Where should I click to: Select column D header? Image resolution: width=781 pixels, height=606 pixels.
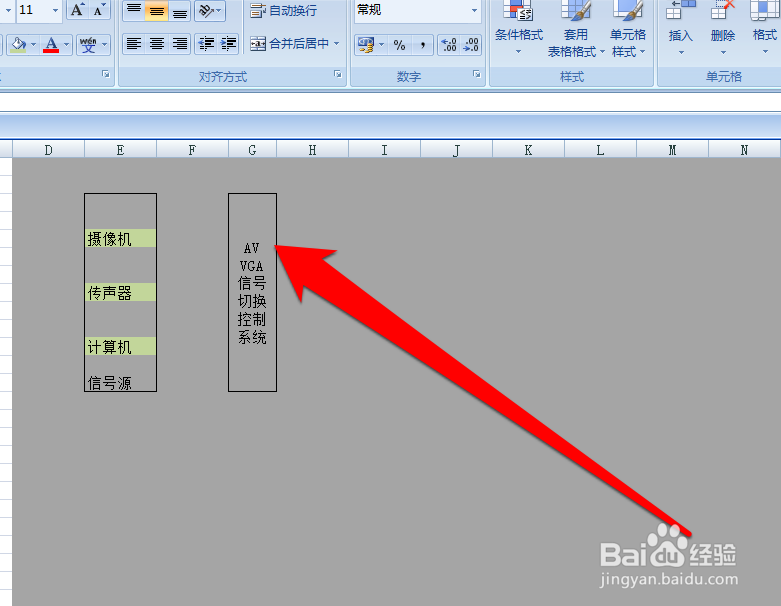(48, 150)
